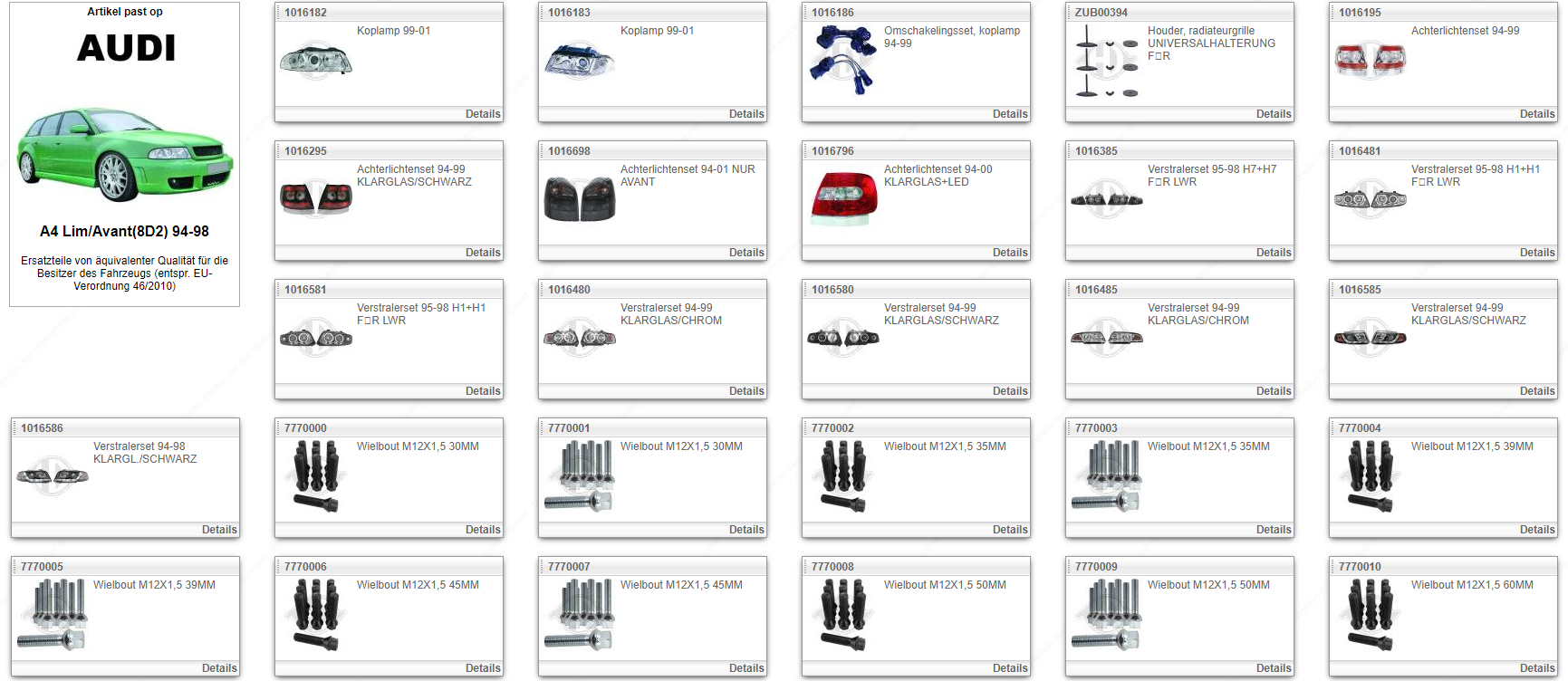This screenshot has height=681, width=1568.
Task: Click the silver wheel bolts image 7770005
Action: (x=53, y=615)
